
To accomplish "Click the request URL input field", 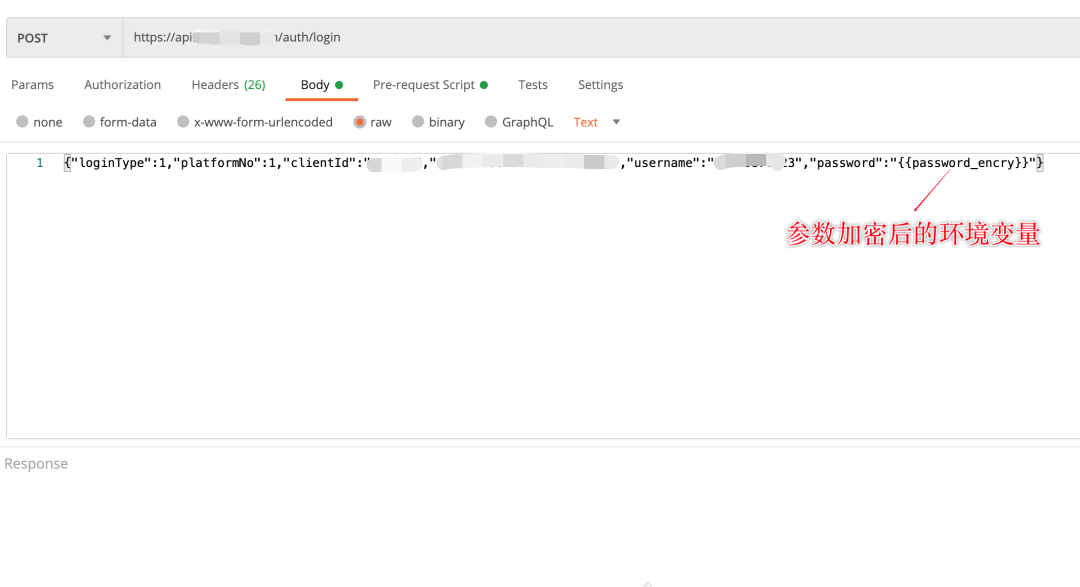I will (600, 38).
